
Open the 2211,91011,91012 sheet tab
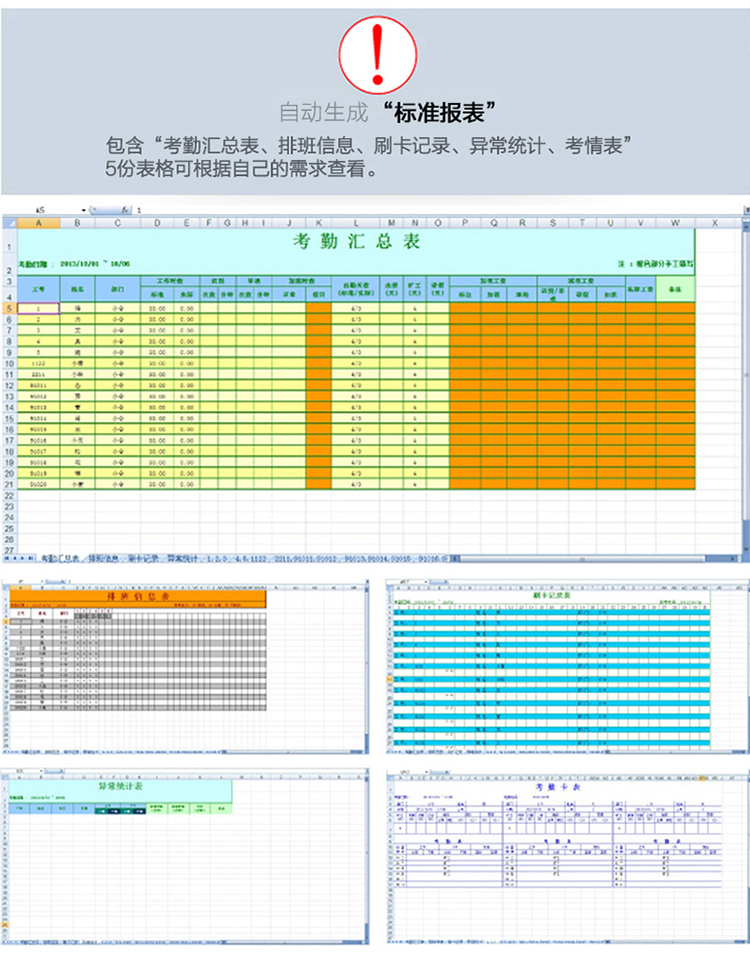click(x=305, y=558)
